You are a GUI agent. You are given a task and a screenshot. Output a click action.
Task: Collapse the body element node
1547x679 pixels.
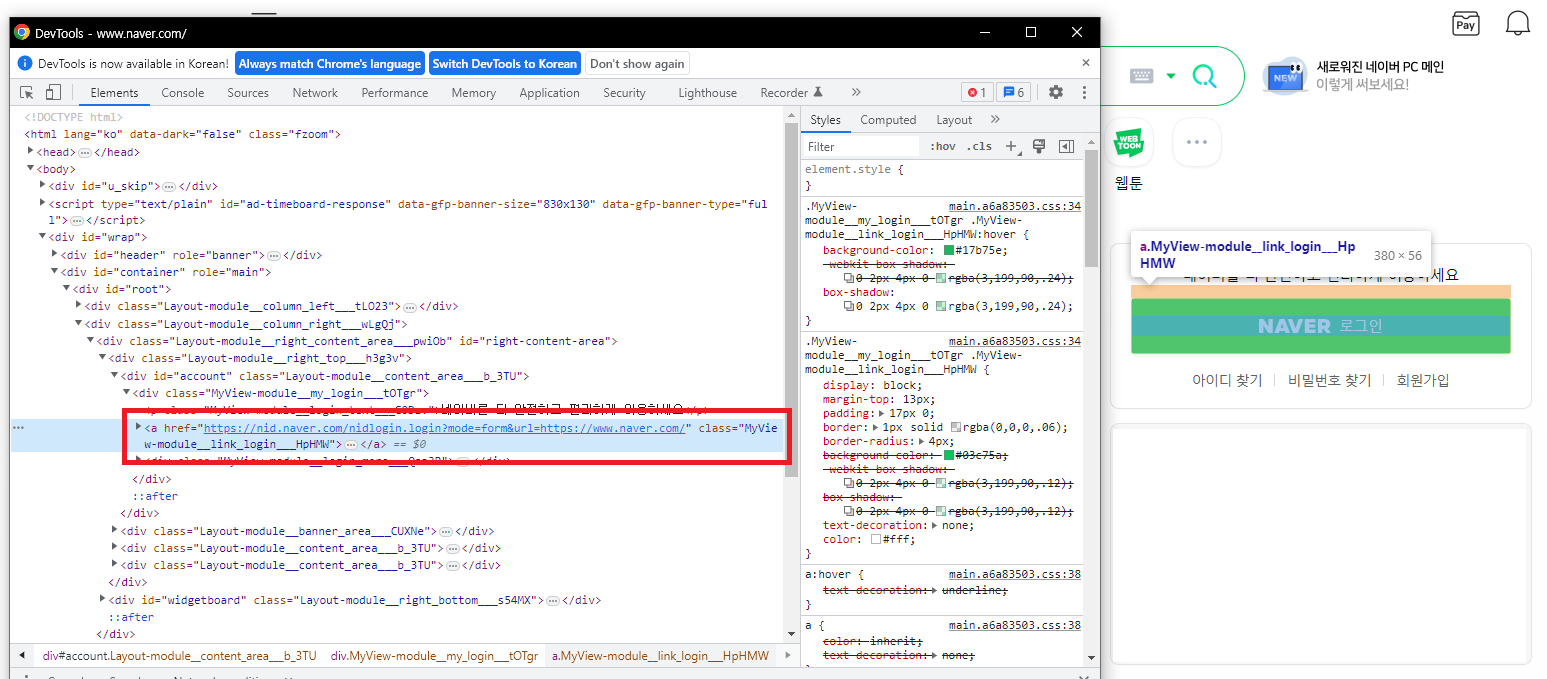click(32, 169)
